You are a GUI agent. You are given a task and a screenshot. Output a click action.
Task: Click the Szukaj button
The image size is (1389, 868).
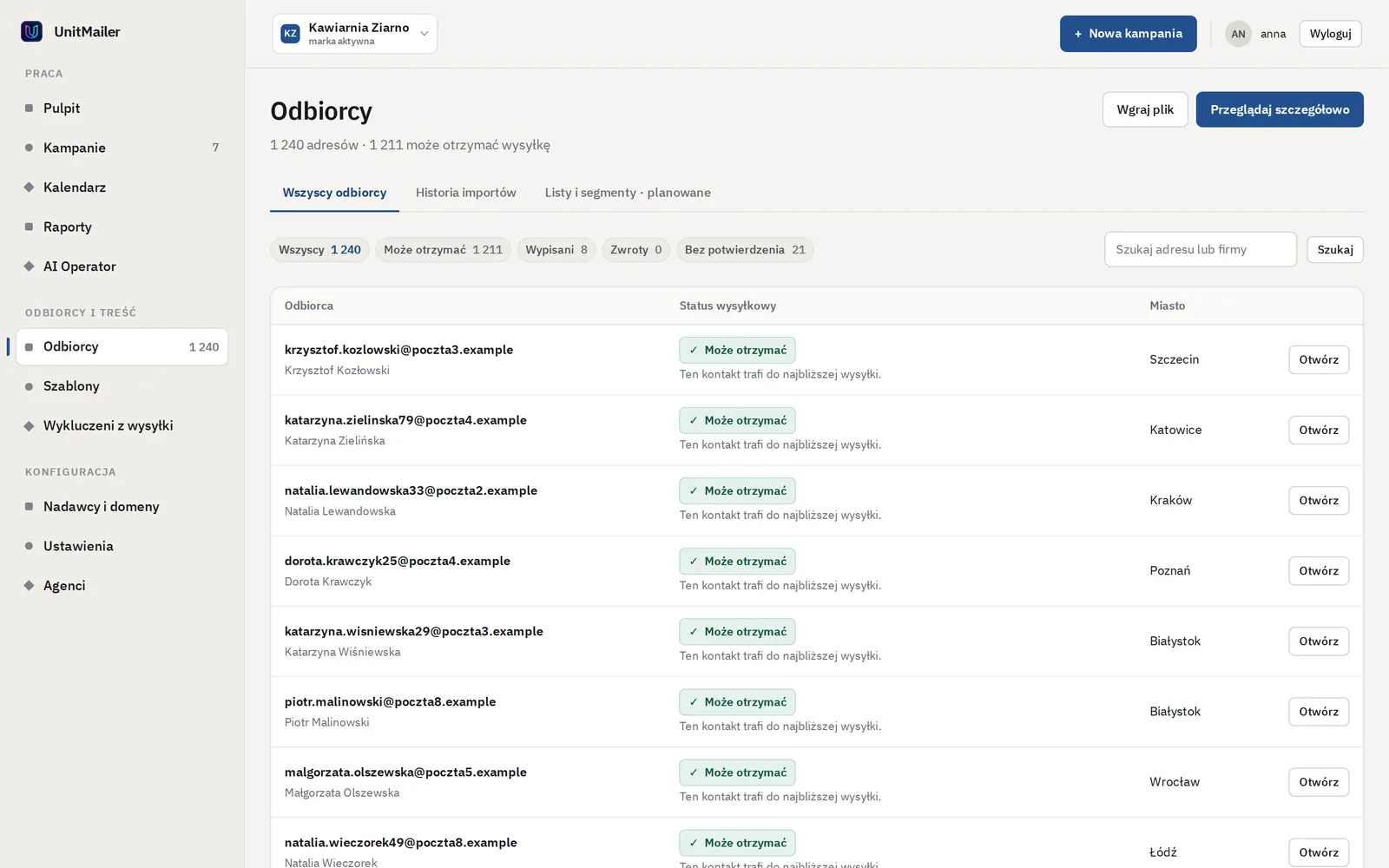(x=1334, y=250)
